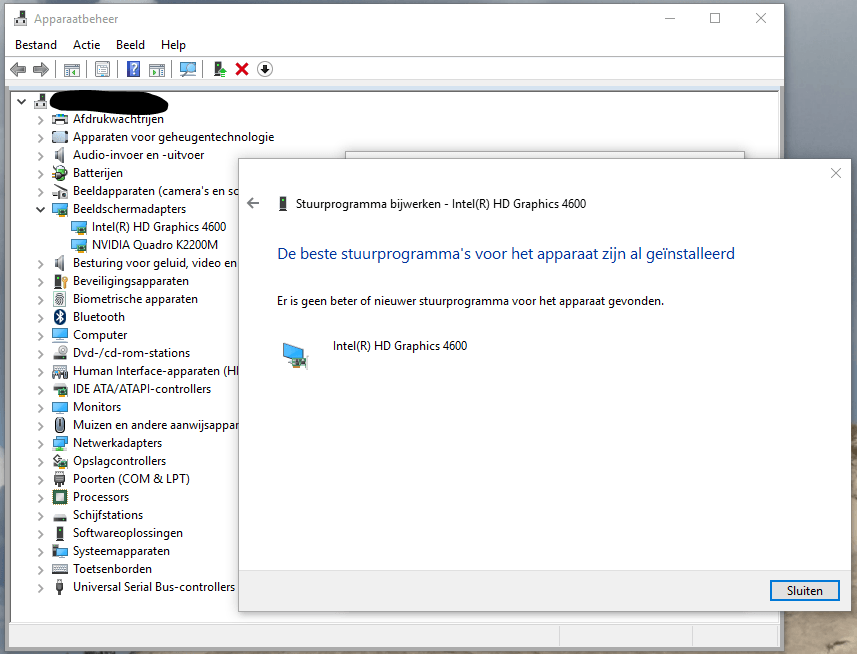This screenshot has width=857, height=654.
Task: Click the blue Help question mark icon
Action: (133, 69)
